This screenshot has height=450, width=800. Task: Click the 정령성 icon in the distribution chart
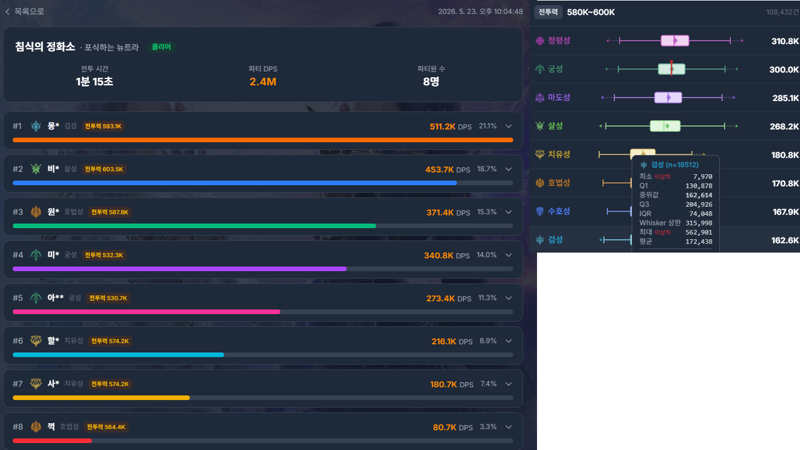click(x=540, y=41)
